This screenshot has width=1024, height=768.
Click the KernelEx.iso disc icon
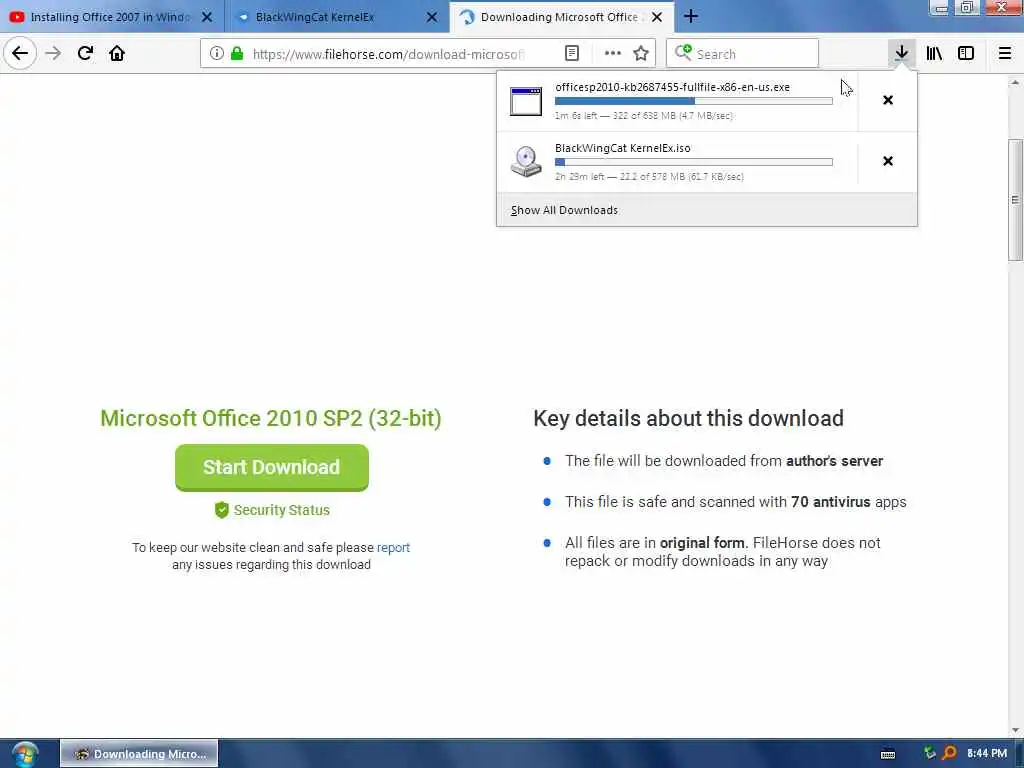526,161
